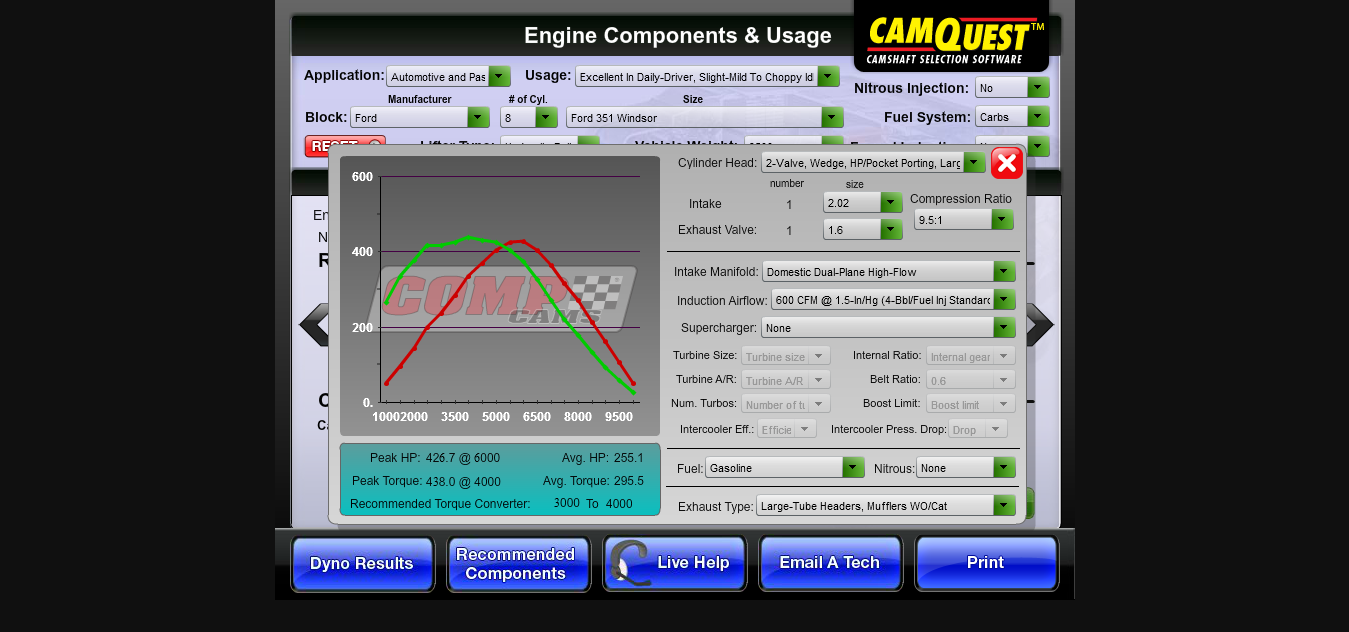Open the Intake Manifold dropdown
The height and width of the screenshot is (632, 1349).
pyautogui.click(x=889, y=272)
